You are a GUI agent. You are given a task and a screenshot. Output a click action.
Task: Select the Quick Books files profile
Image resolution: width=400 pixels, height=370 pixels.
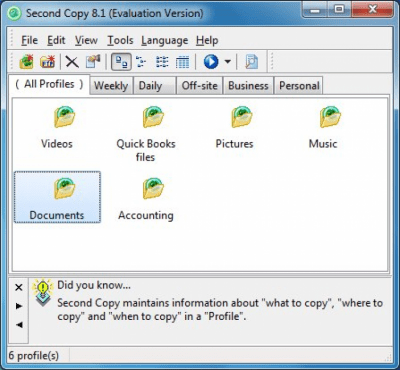point(146,133)
